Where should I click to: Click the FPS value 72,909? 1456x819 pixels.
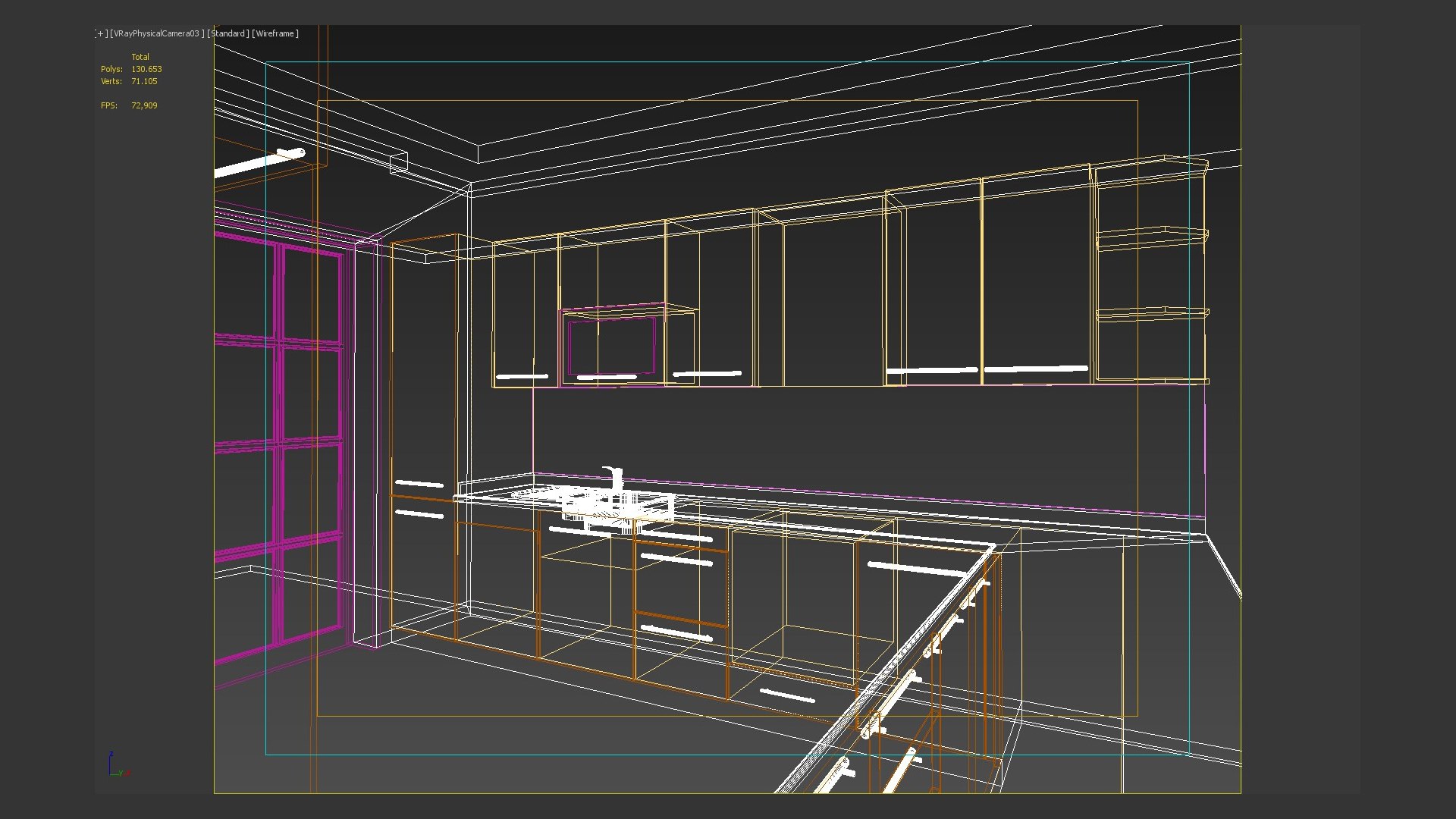click(144, 105)
